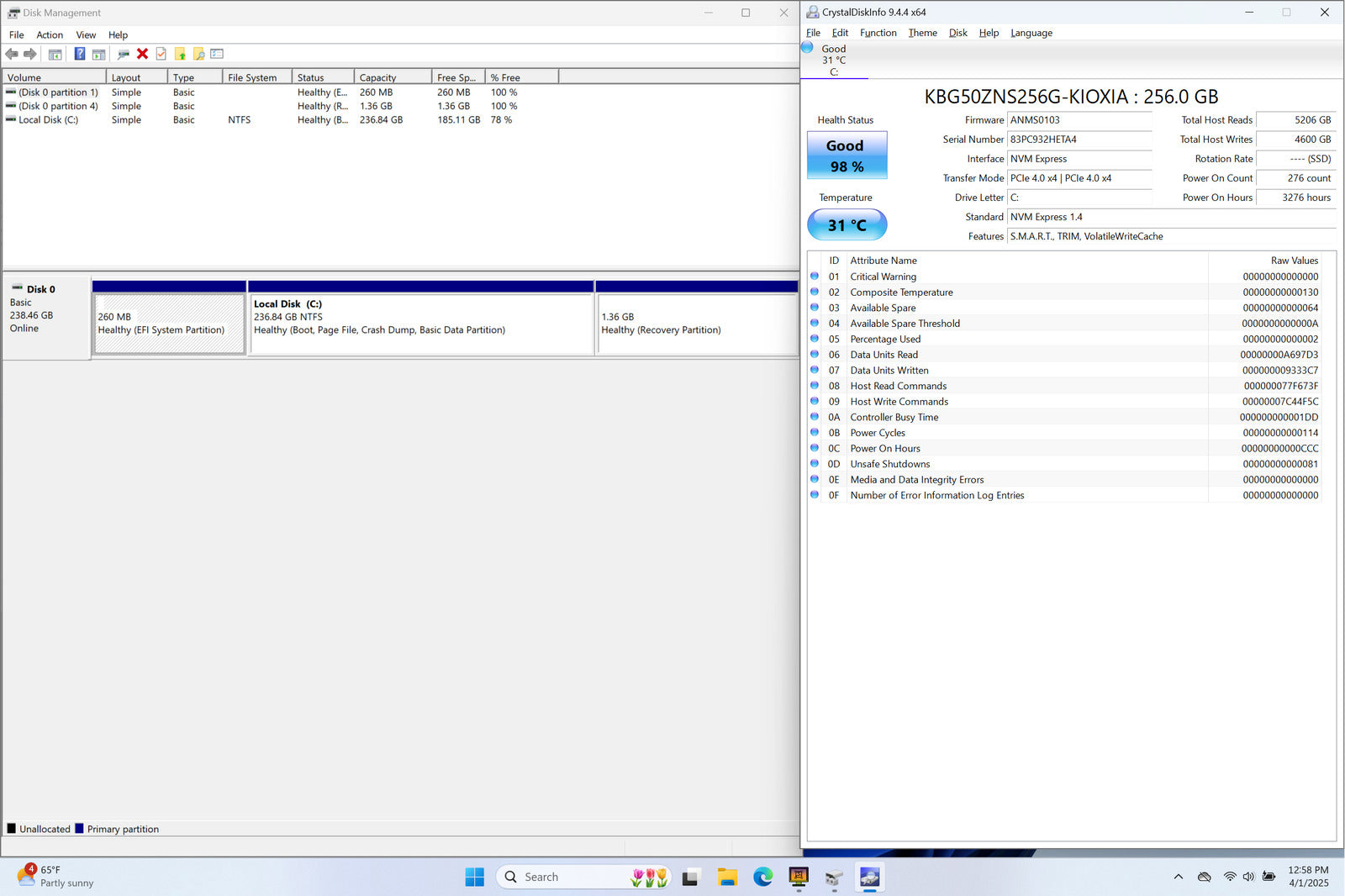The image size is (1345, 896).
Task: Open Theme menu in CrystalDiskInfo
Action: 922,33
